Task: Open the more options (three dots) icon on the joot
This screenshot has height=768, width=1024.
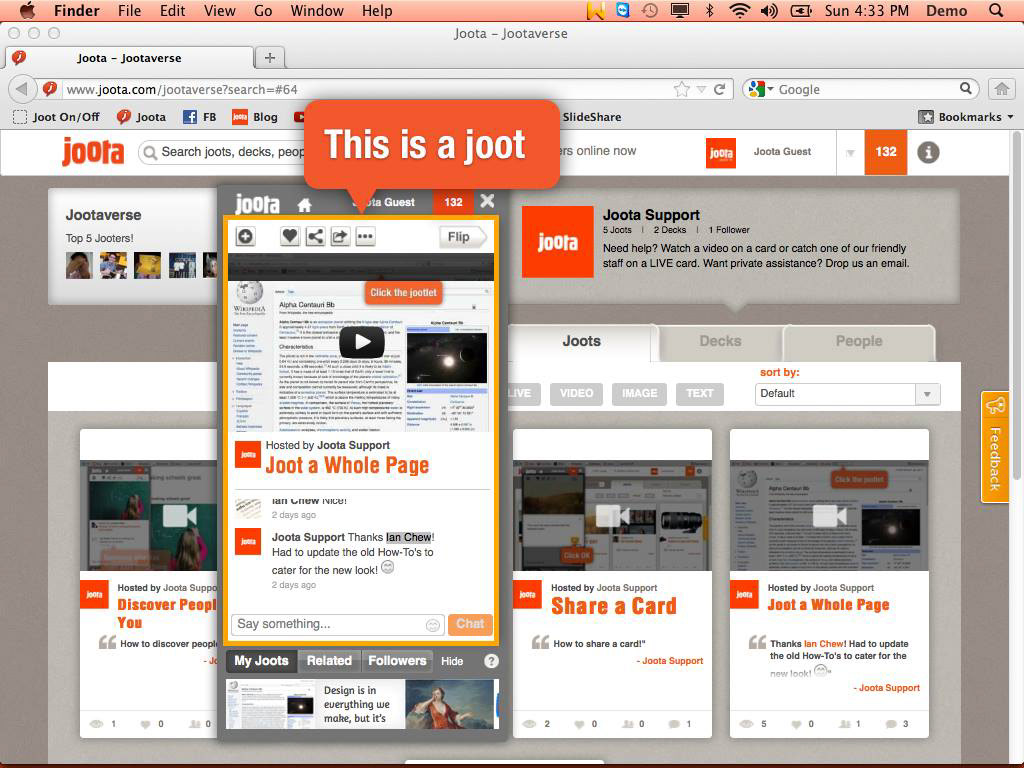Action: [366, 236]
